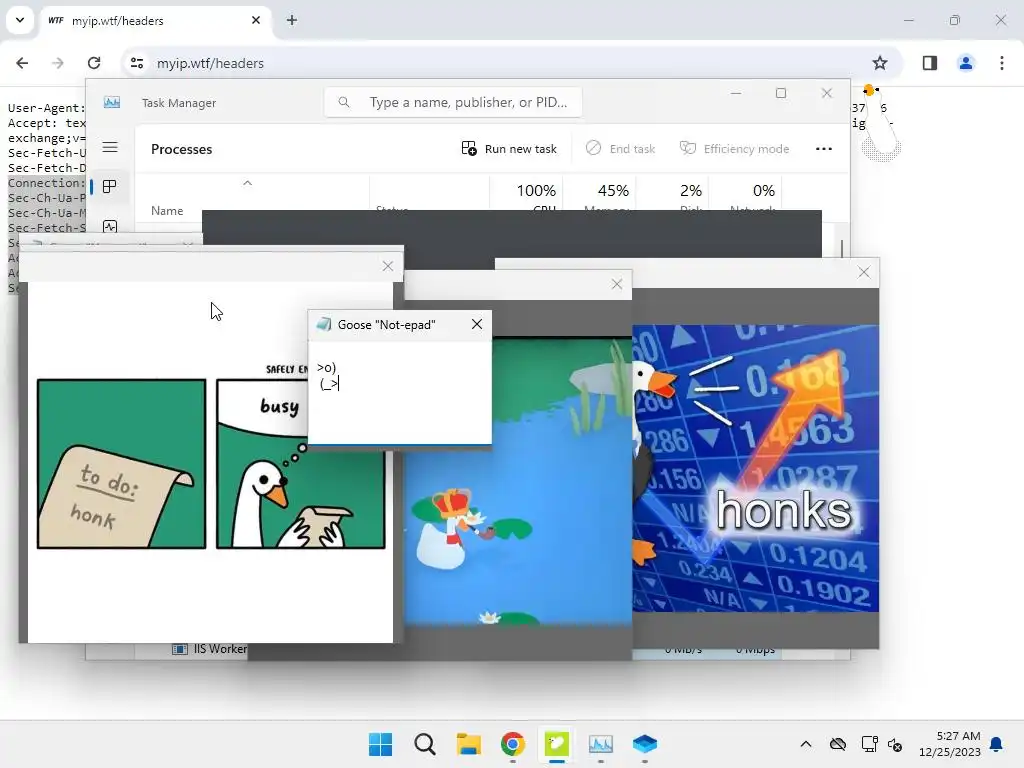Close the Task Manager window
Image resolution: width=1024 pixels, height=768 pixels.
click(827, 93)
